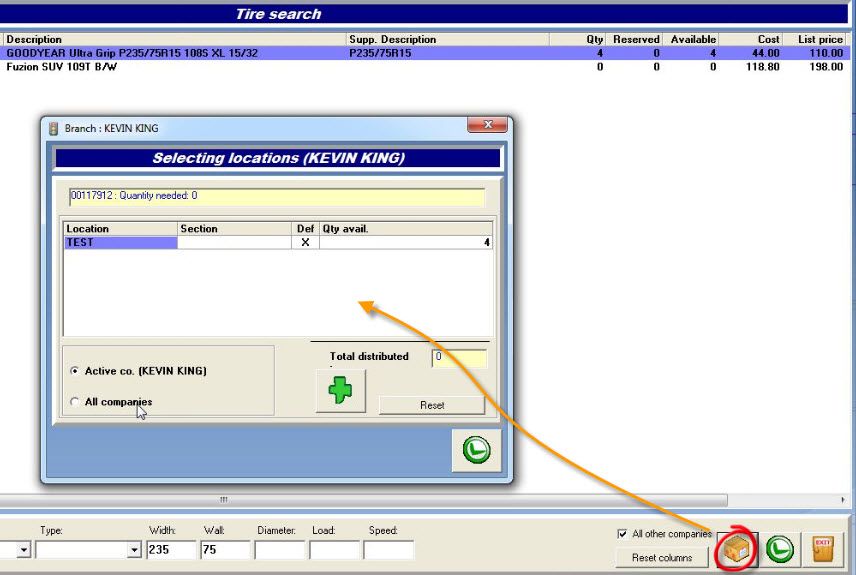The image size is (856, 575).
Task: Click the X mark in the Def column
Action: [x=305, y=242]
